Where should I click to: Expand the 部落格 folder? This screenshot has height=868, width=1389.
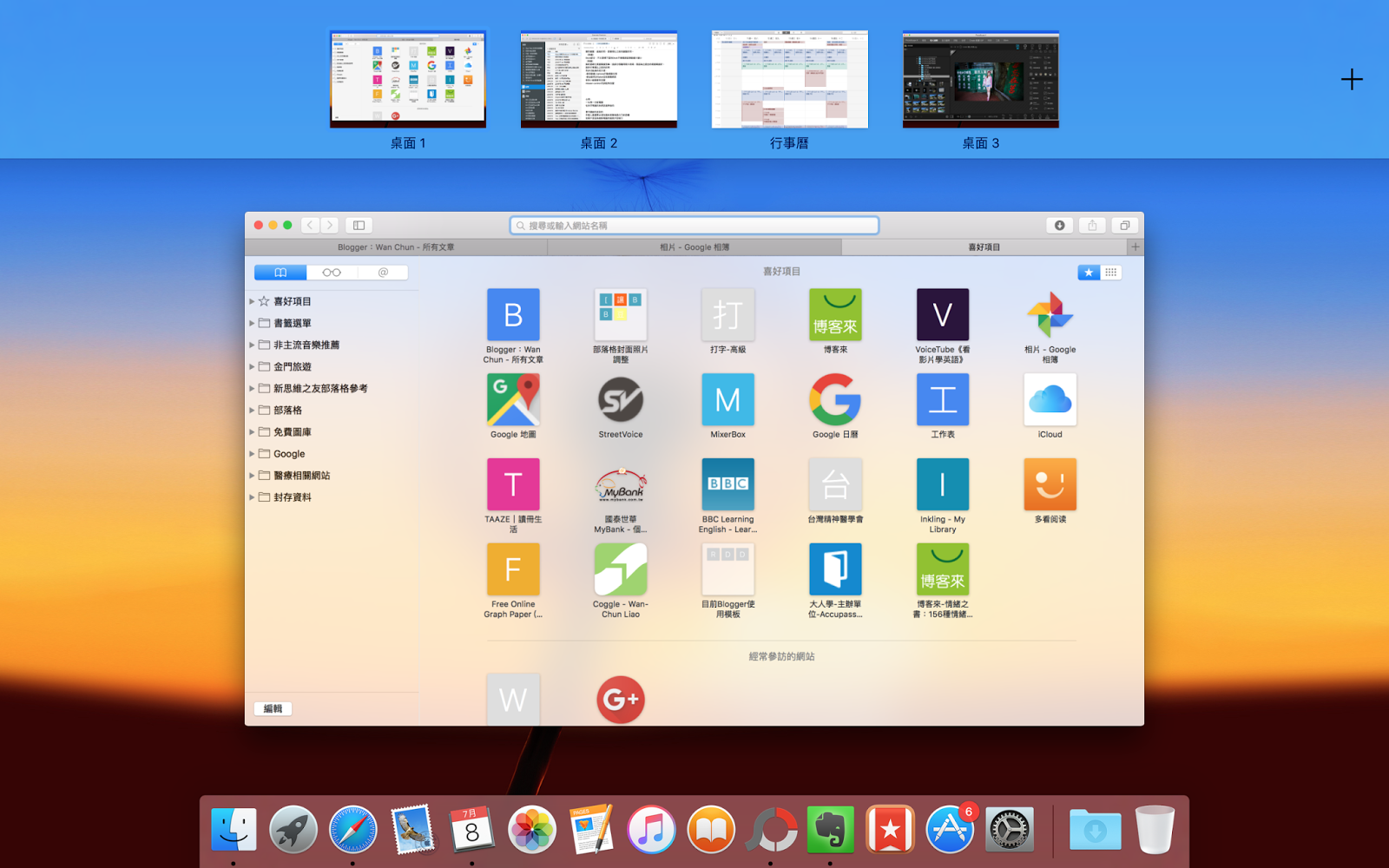pyautogui.click(x=252, y=410)
